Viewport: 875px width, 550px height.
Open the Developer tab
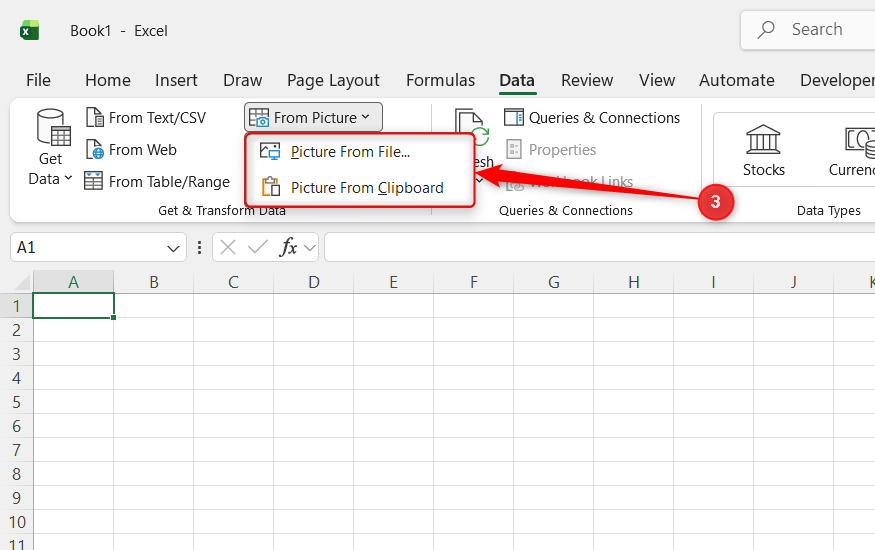coord(836,80)
